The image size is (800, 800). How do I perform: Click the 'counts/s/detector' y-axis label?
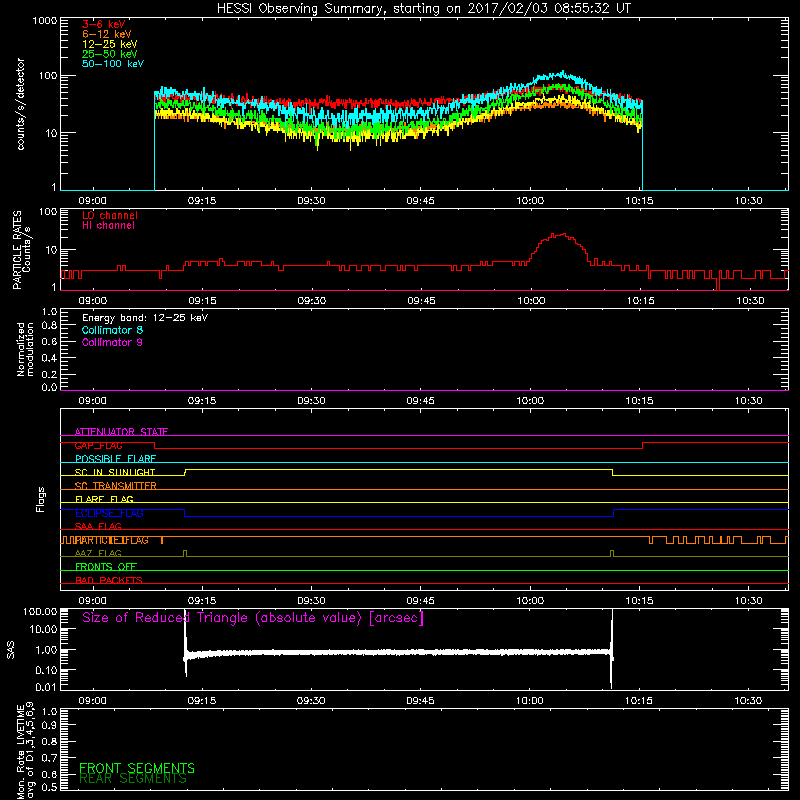click(20, 104)
